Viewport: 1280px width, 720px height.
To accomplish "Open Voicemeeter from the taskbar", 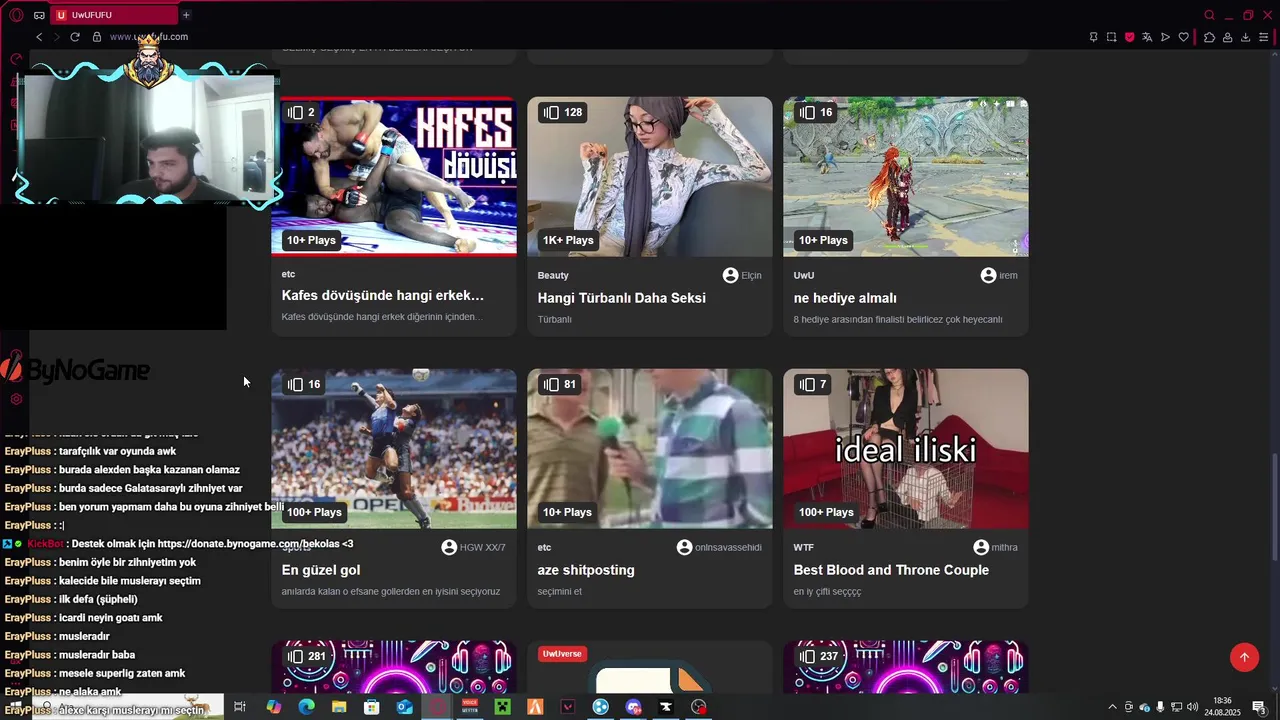I will [470, 707].
